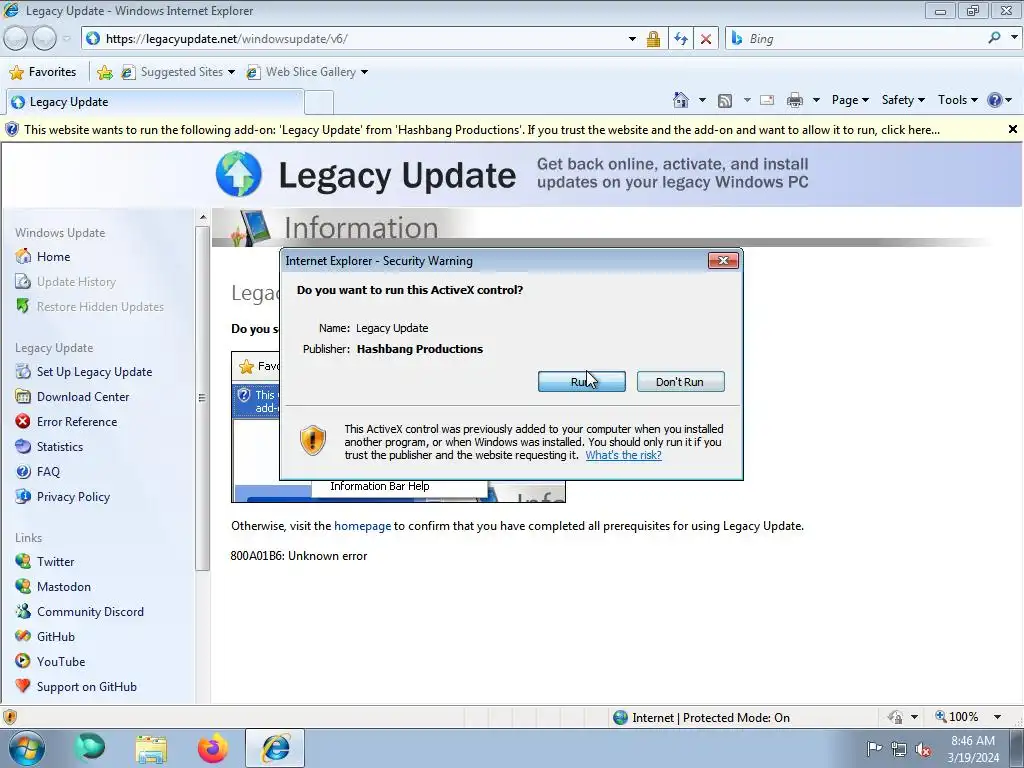The image size is (1024, 768).
Task: Open the address bar history dropdown
Action: tap(632, 39)
